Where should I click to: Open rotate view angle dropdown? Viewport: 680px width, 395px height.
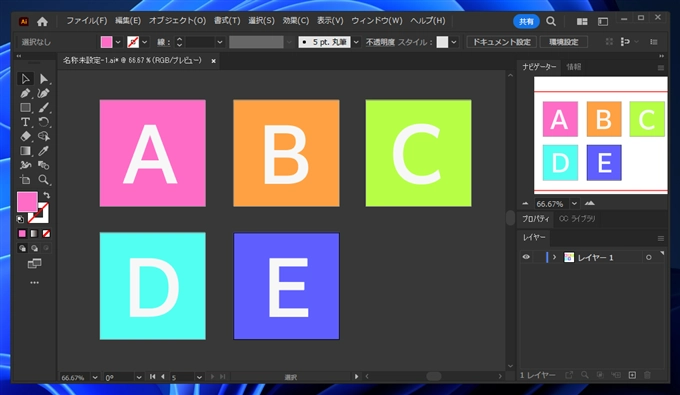pos(139,377)
